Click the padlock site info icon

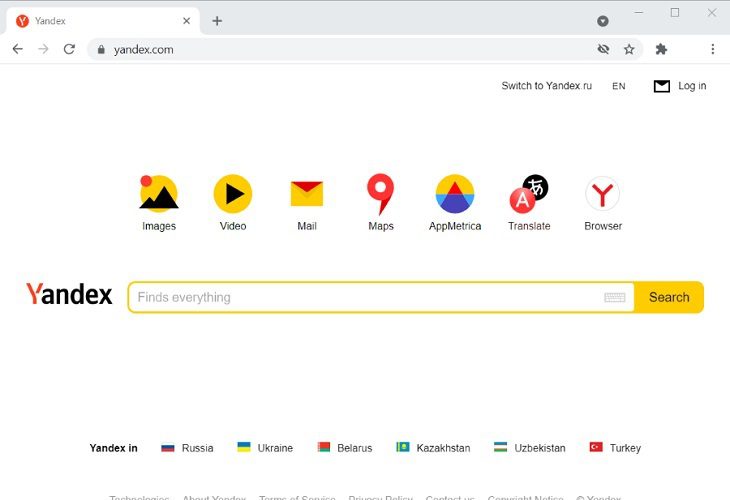point(101,49)
